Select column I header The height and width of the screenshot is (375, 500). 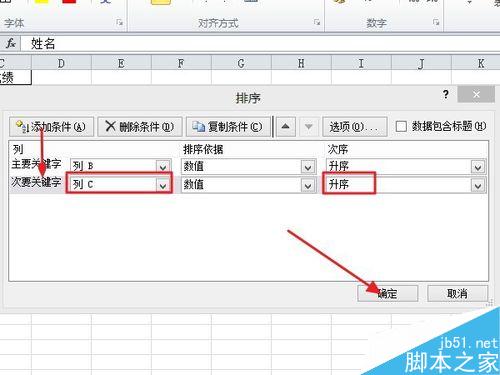click(x=361, y=63)
